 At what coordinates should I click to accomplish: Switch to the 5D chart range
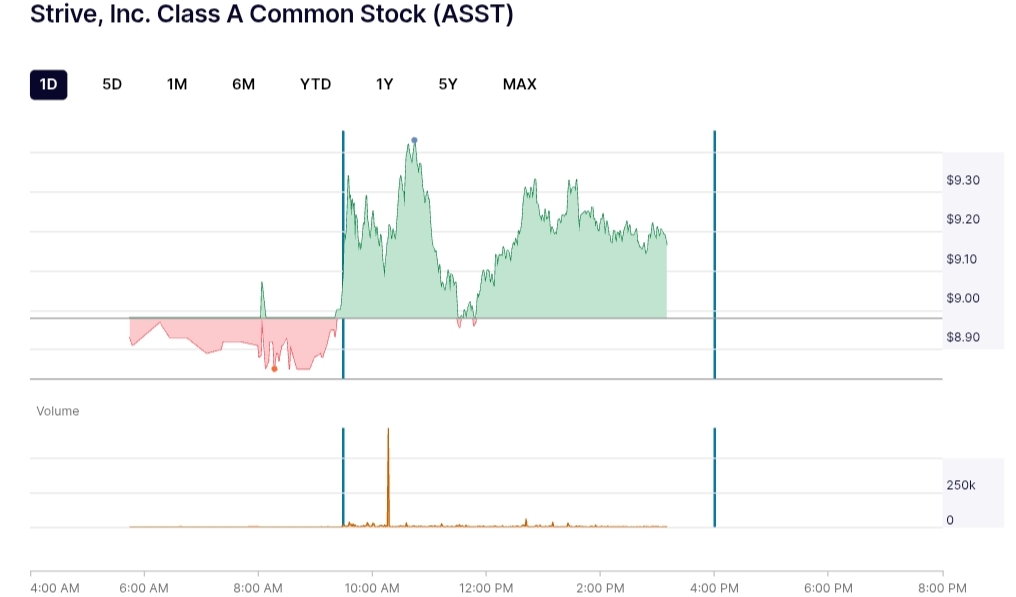(x=112, y=84)
